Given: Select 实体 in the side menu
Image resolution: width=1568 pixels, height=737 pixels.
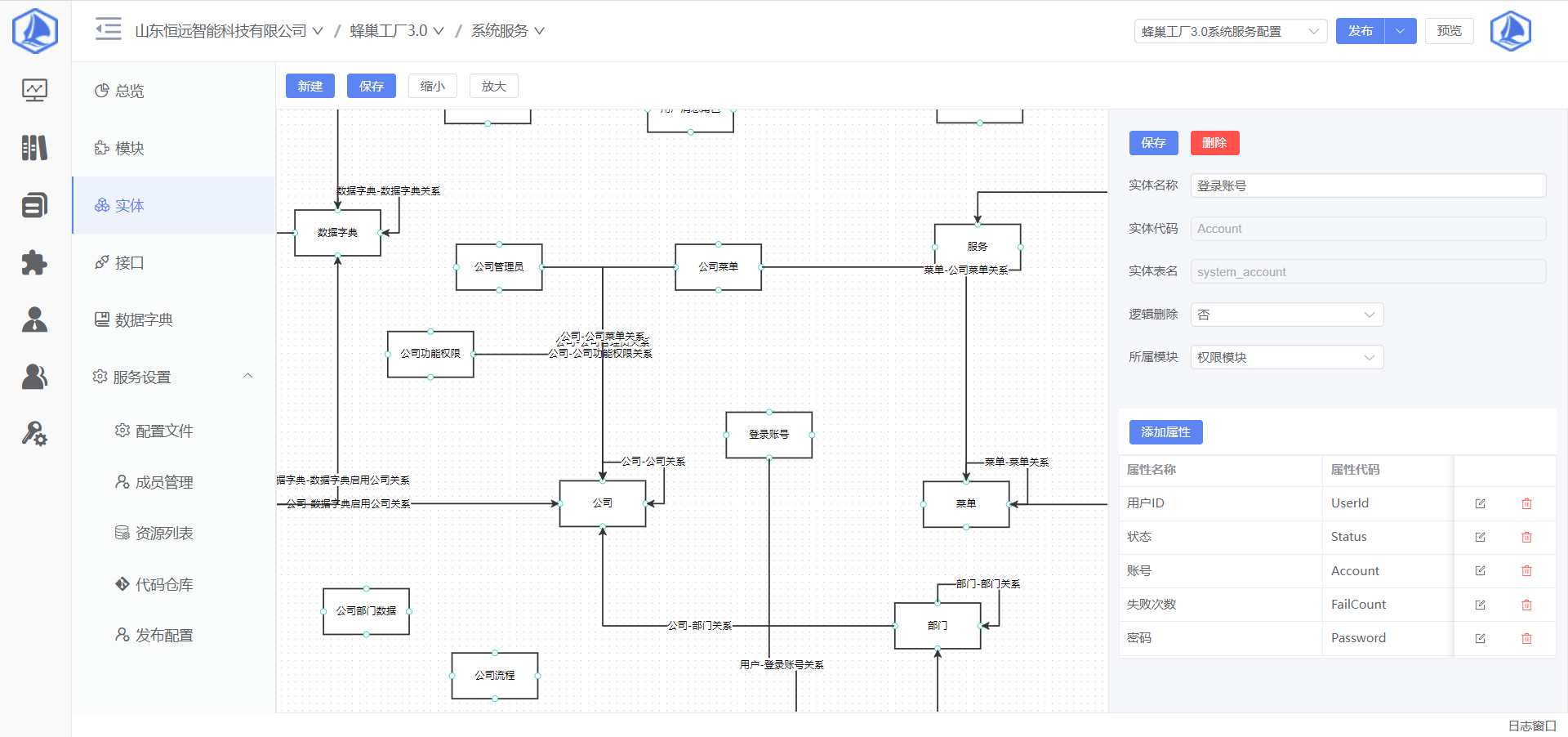Looking at the screenshot, I should 173,205.
